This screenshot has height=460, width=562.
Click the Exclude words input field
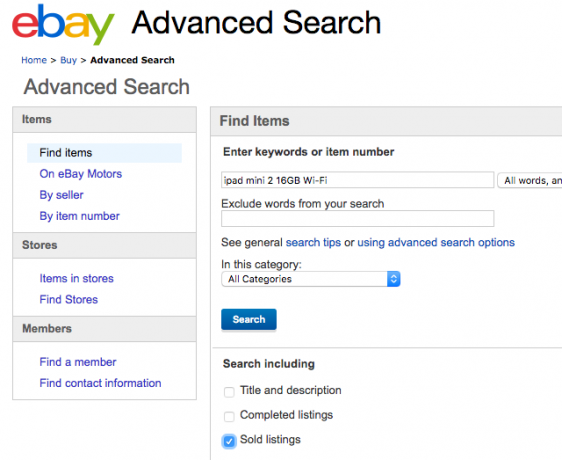pyautogui.click(x=357, y=218)
